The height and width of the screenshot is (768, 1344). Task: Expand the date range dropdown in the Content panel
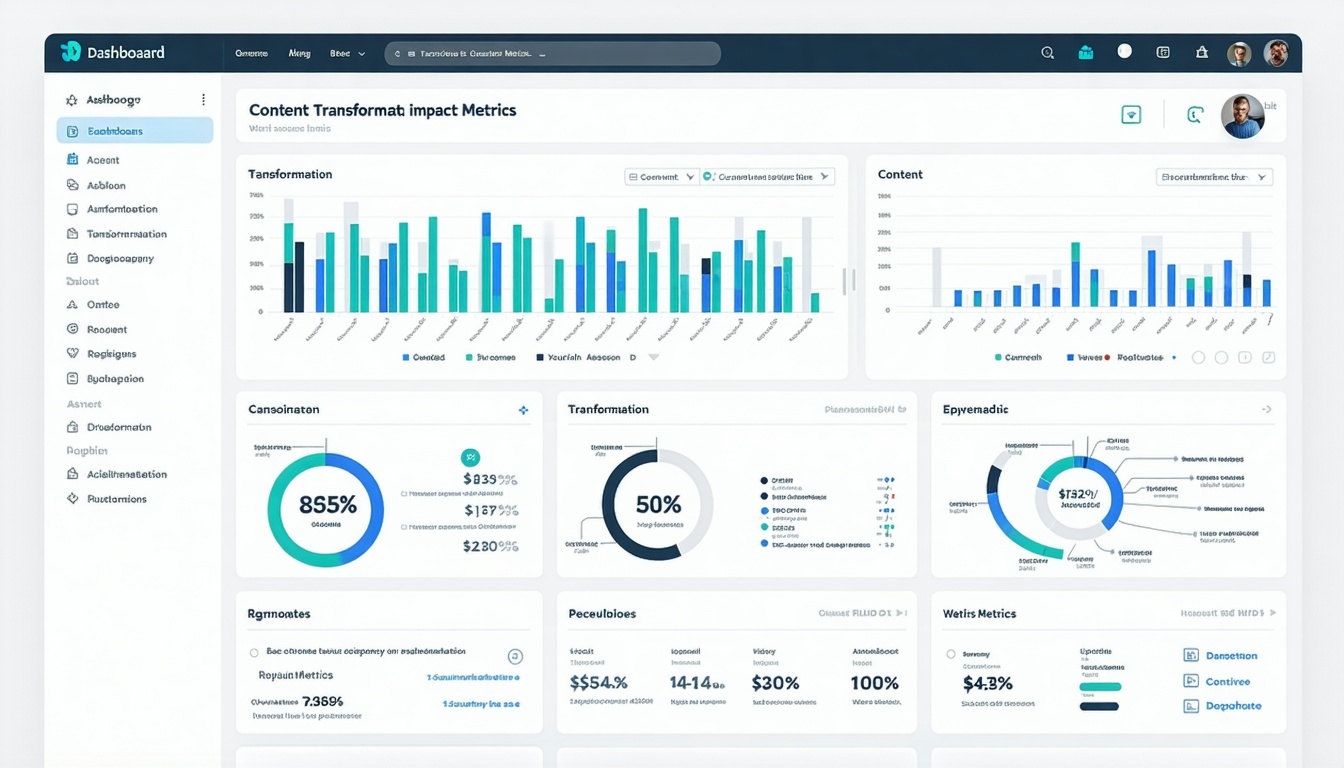[1214, 176]
